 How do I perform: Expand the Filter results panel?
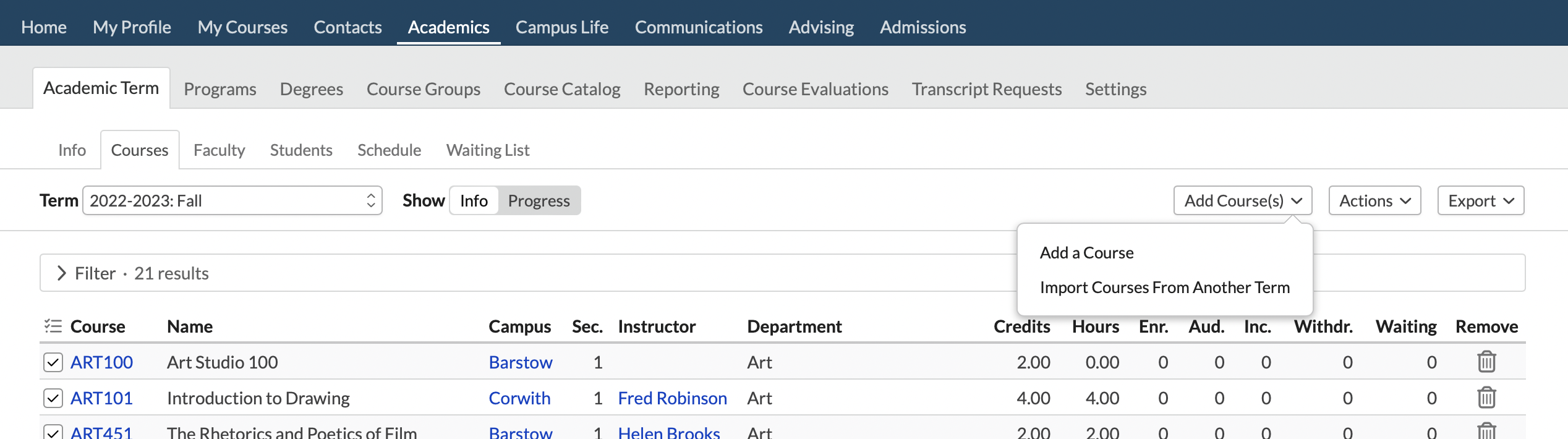click(x=62, y=273)
